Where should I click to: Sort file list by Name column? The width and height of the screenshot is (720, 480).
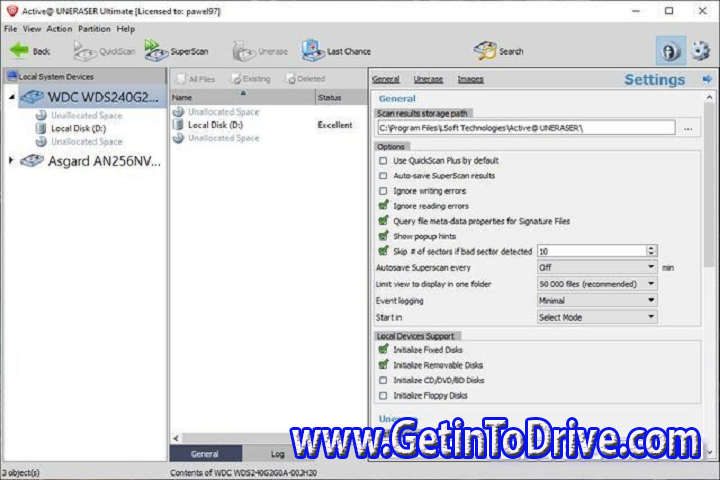[242, 97]
